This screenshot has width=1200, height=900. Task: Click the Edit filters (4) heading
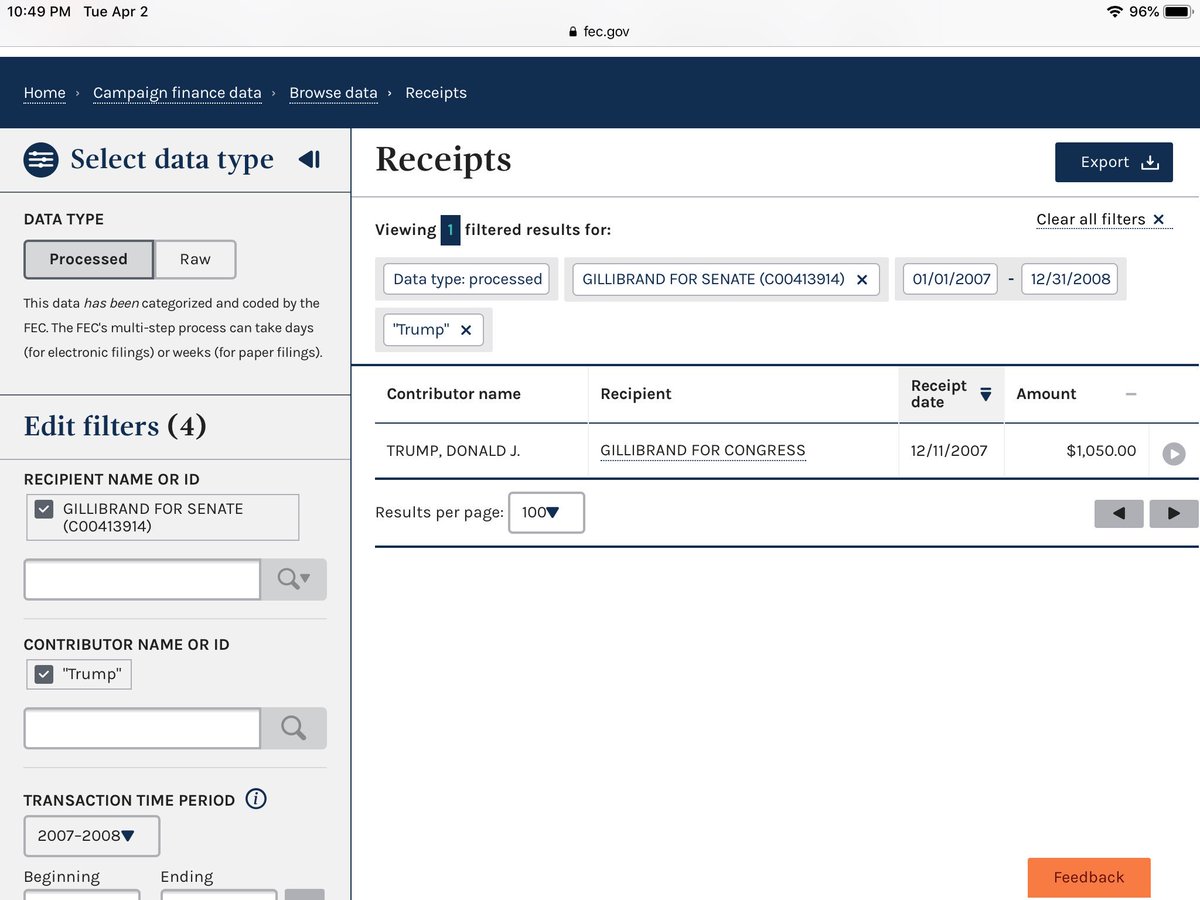pyautogui.click(x=115, y=426)
